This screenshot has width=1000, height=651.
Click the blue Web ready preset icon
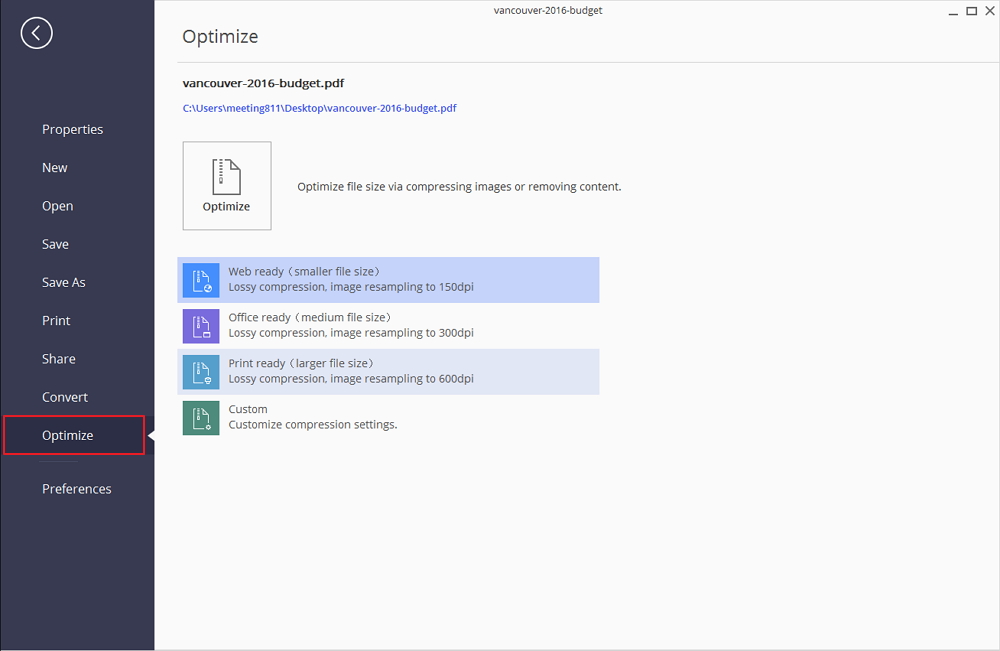pyautogui.click(x=201, y=280)
